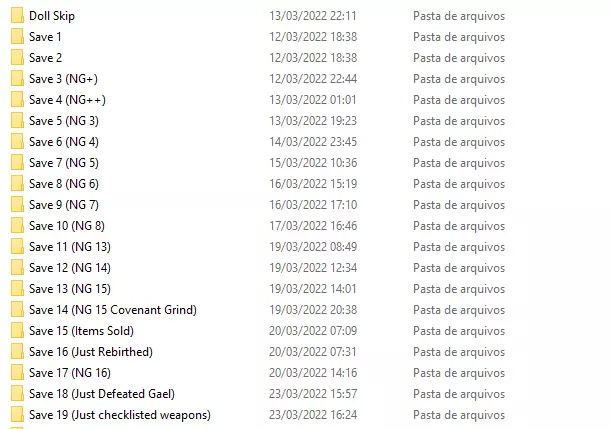
Task: Click the Save 10 (NG 8) folder icon
Action: [17, 226]
